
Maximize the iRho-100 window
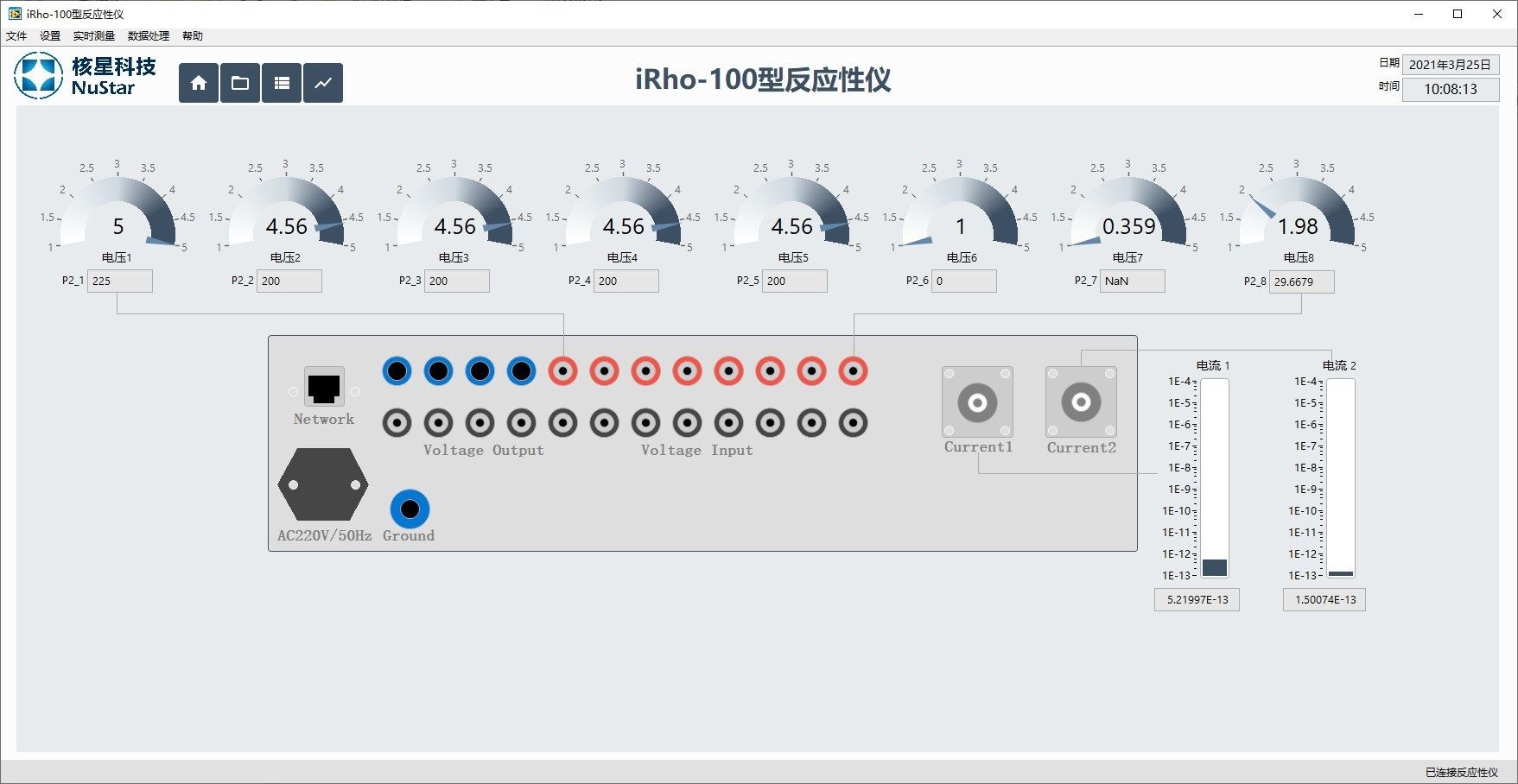tap(1458, 14)
